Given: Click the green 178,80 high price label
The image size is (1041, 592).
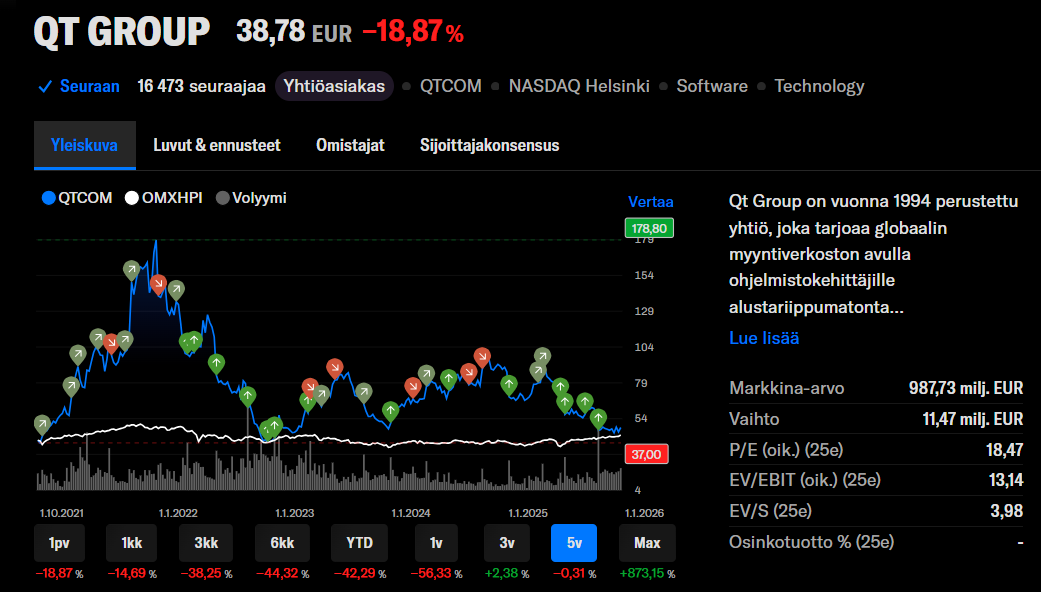Looking at the screenshot, I should tap(648, 228).
